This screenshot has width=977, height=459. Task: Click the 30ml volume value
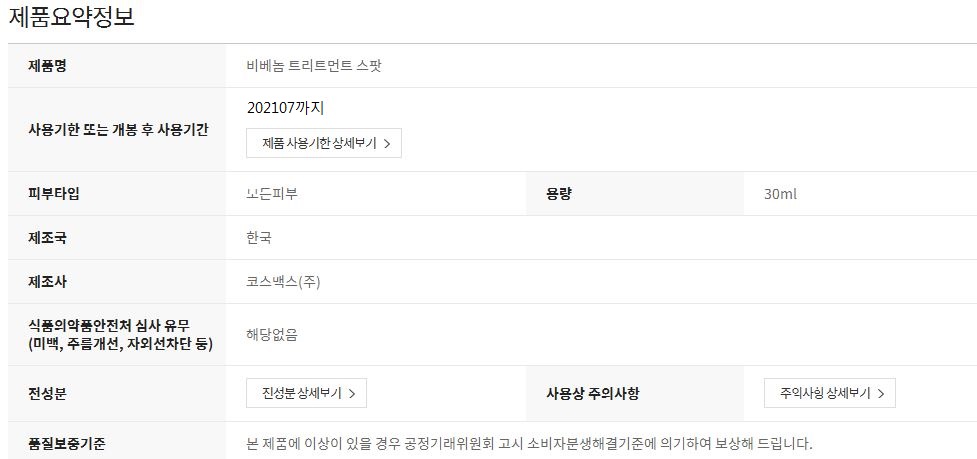click(x=780, y=193)
